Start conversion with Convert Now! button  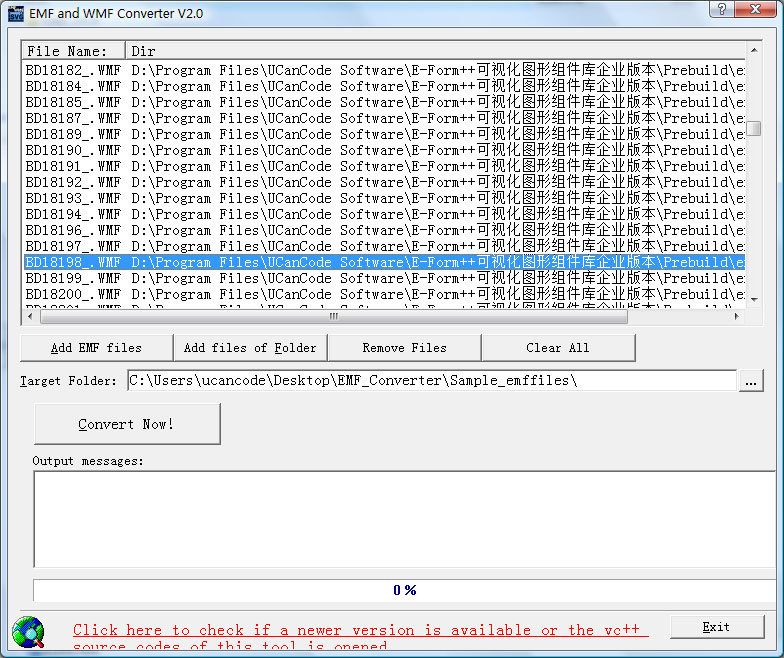[127, 424]
